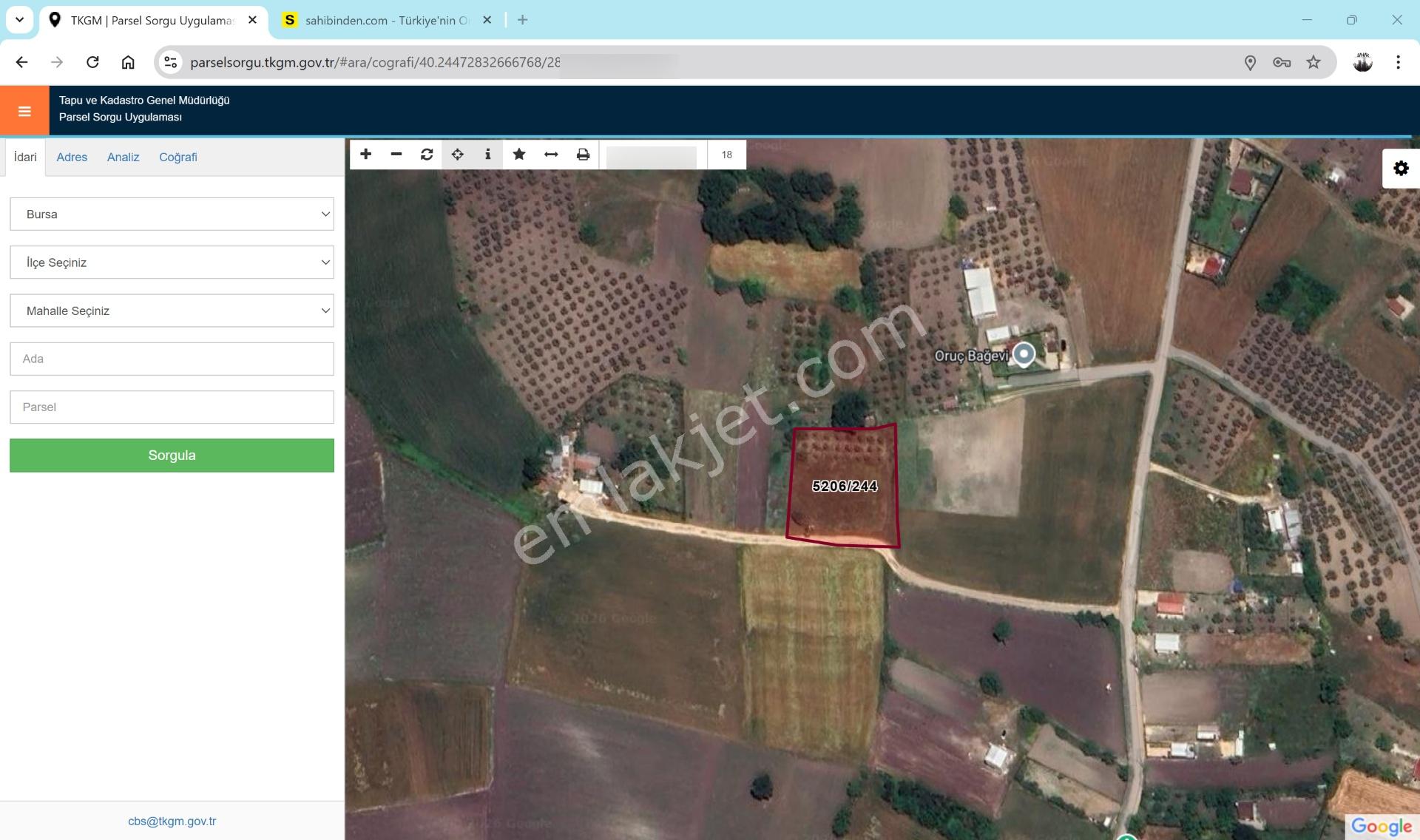View site information in address bar
The height and width of the screenshot is (840, 1420).
(x=171, y=62)
